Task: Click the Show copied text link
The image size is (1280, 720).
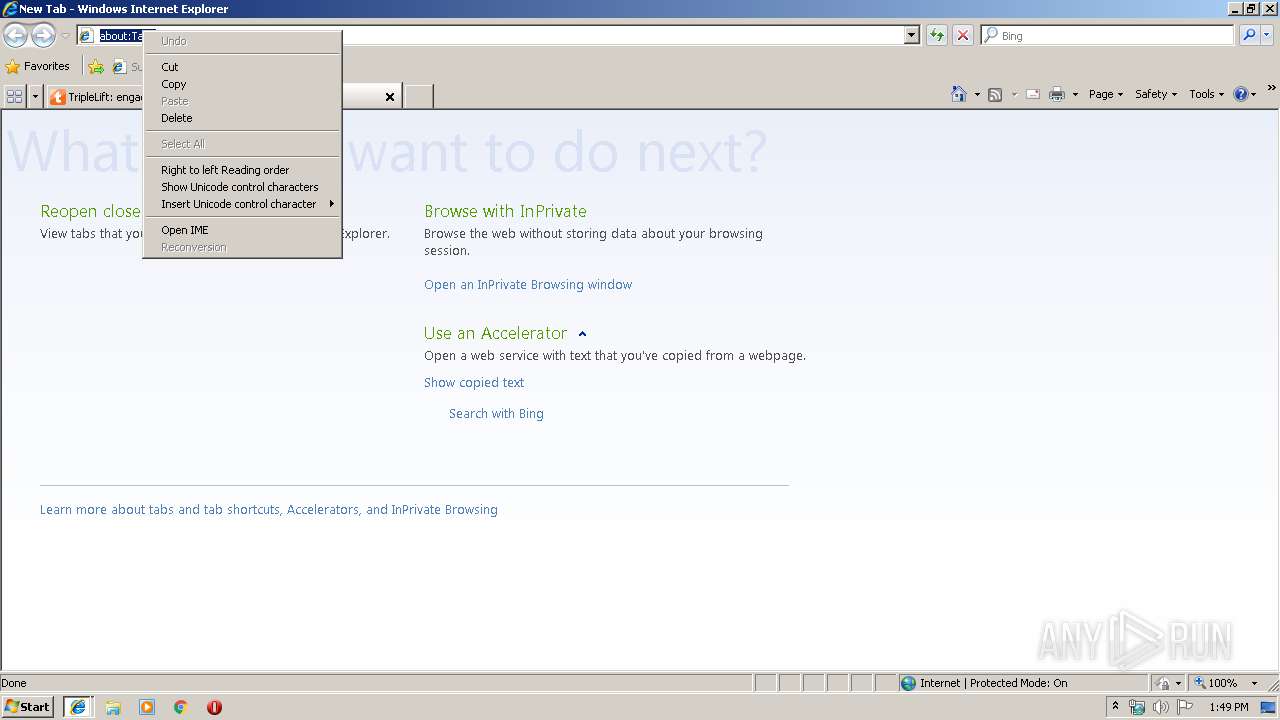Action: tap(474, 383)
